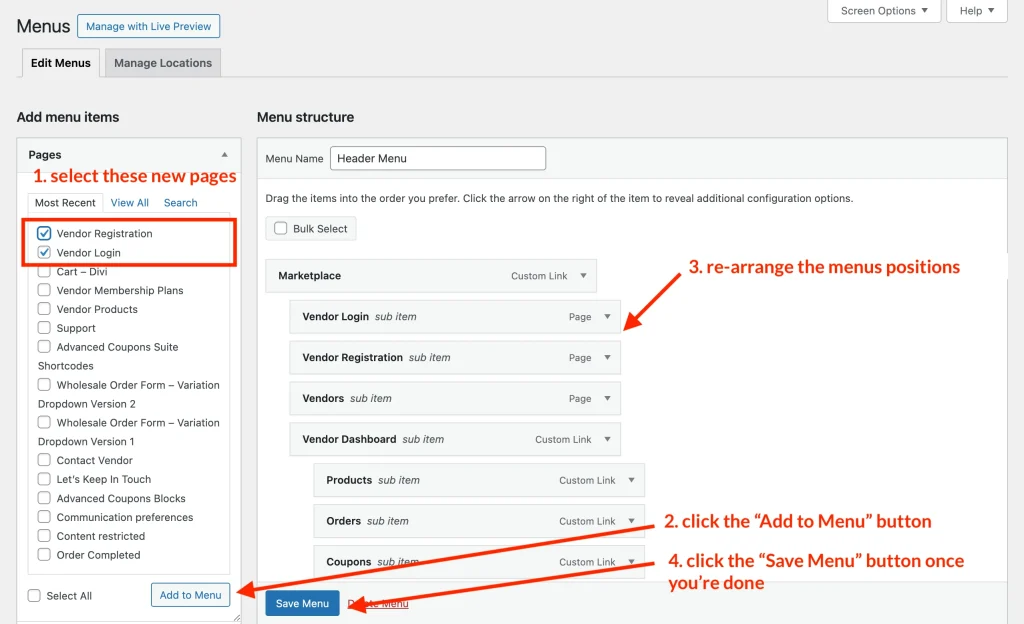Open the Screen Options dropdown

[x=884, y=11]
